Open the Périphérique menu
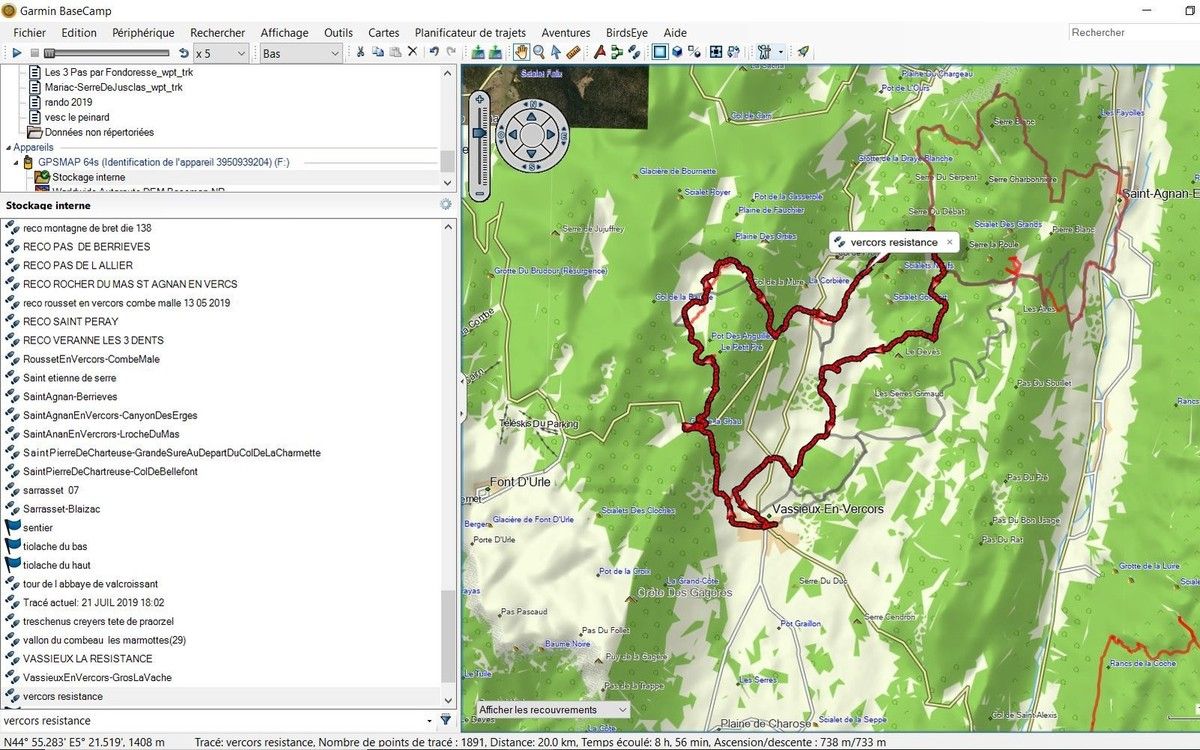 click(143, 33)
